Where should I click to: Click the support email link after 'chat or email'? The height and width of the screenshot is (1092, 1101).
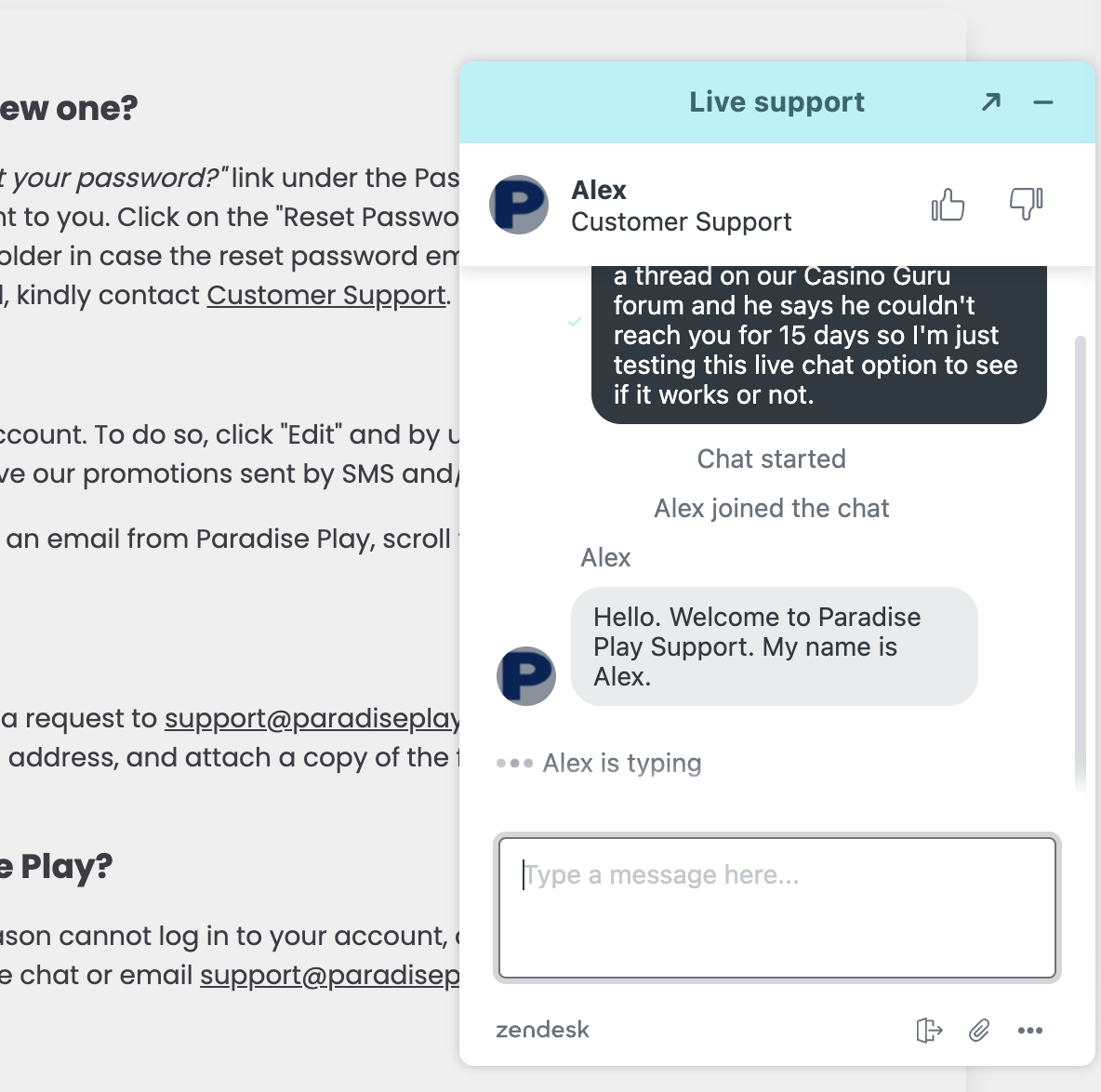coord(330,976)
